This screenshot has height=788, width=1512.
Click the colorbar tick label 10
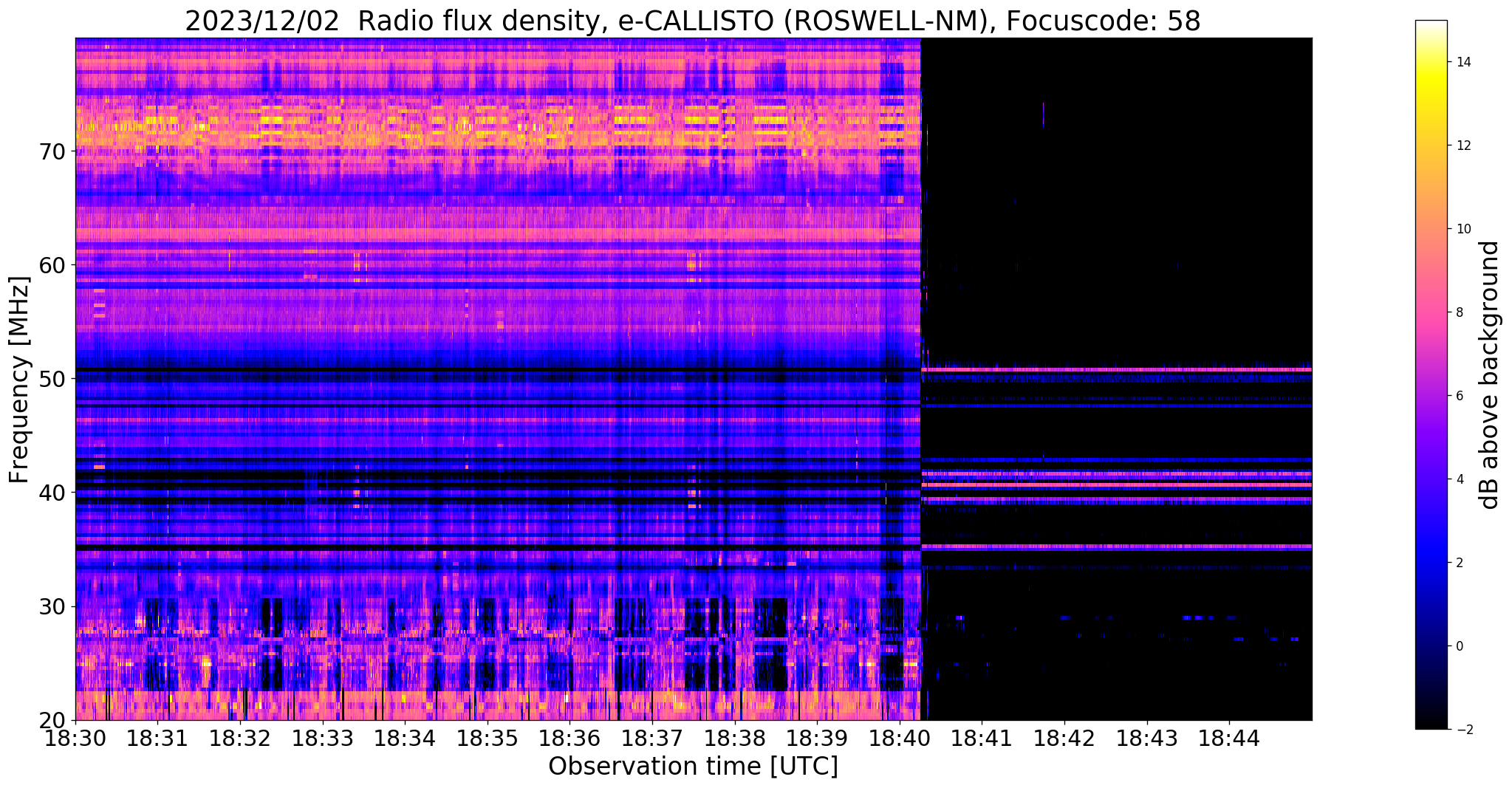pos(1463,229)
